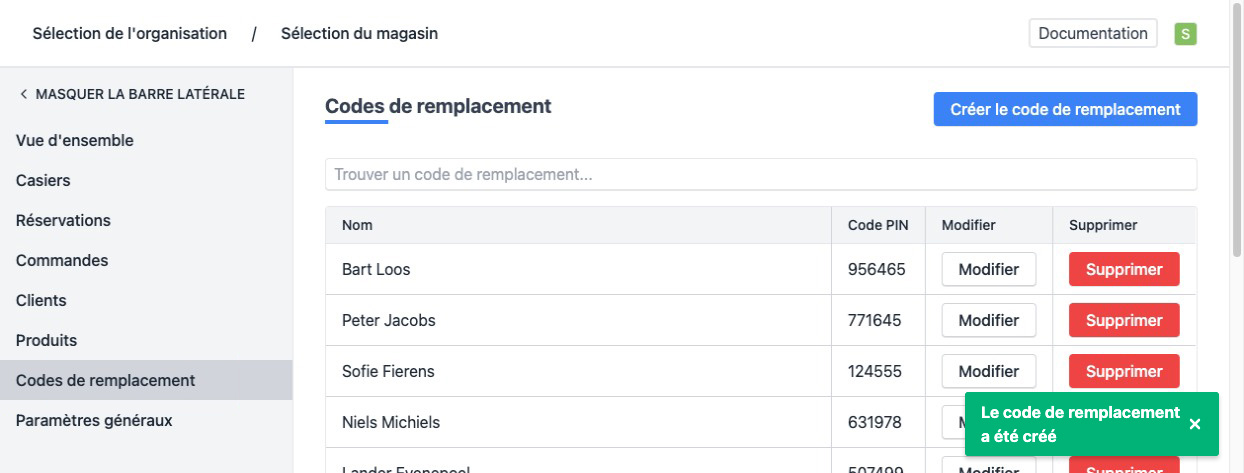
Task: Open the Documentation link
Action: 1092,34
